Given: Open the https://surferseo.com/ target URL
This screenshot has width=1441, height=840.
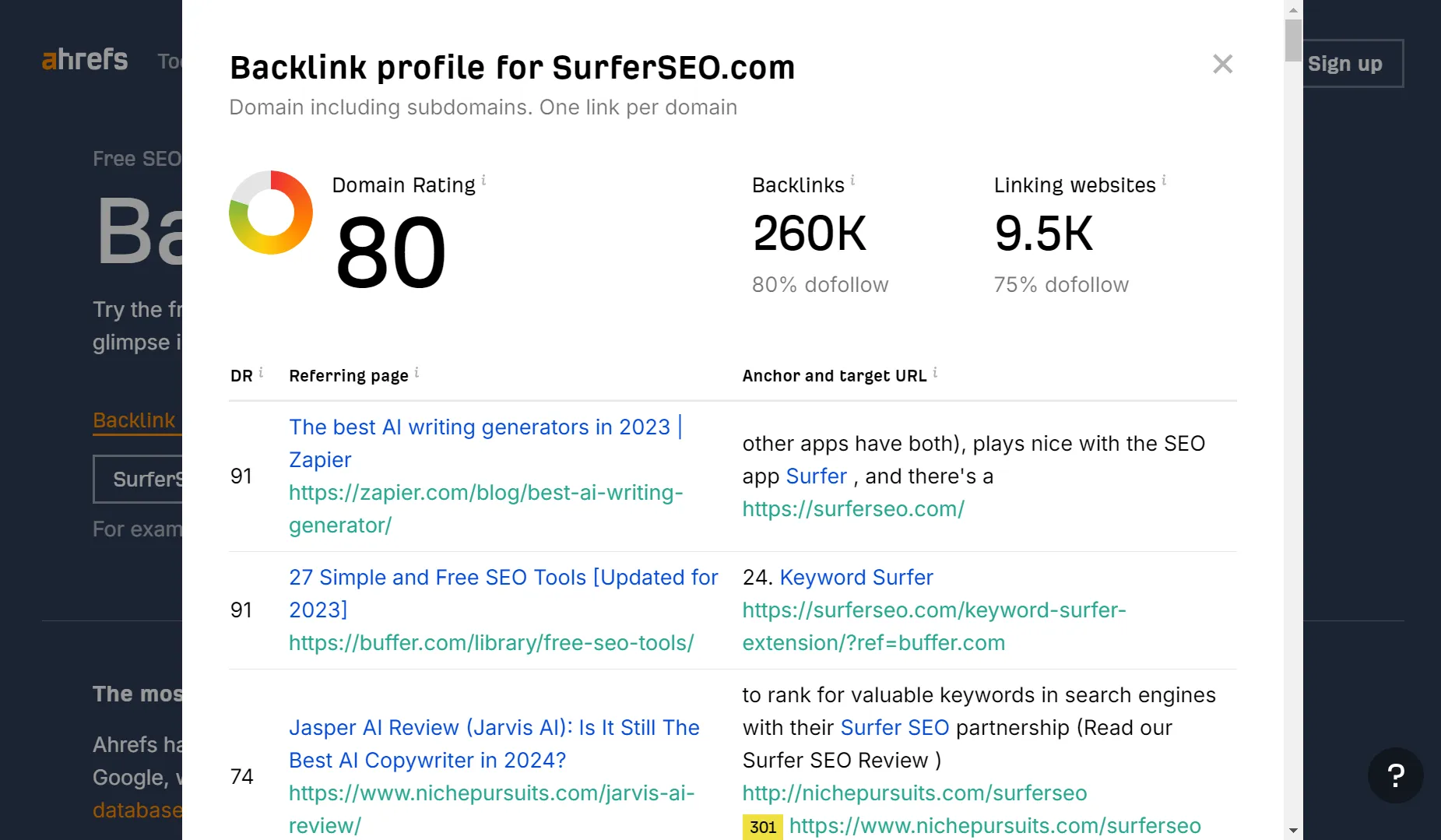Looking at the screenshot, I should (853, 509).
